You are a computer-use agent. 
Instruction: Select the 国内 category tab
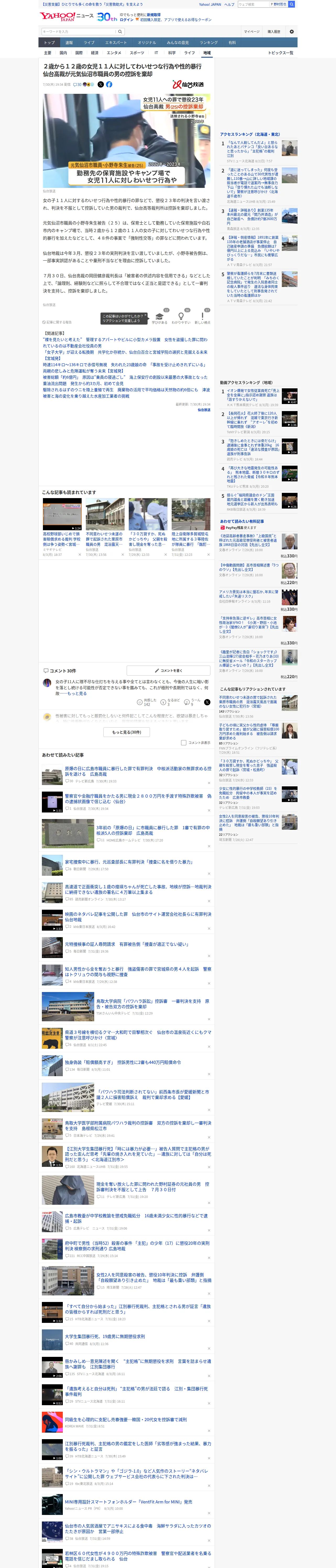click(x=63, y=53)
